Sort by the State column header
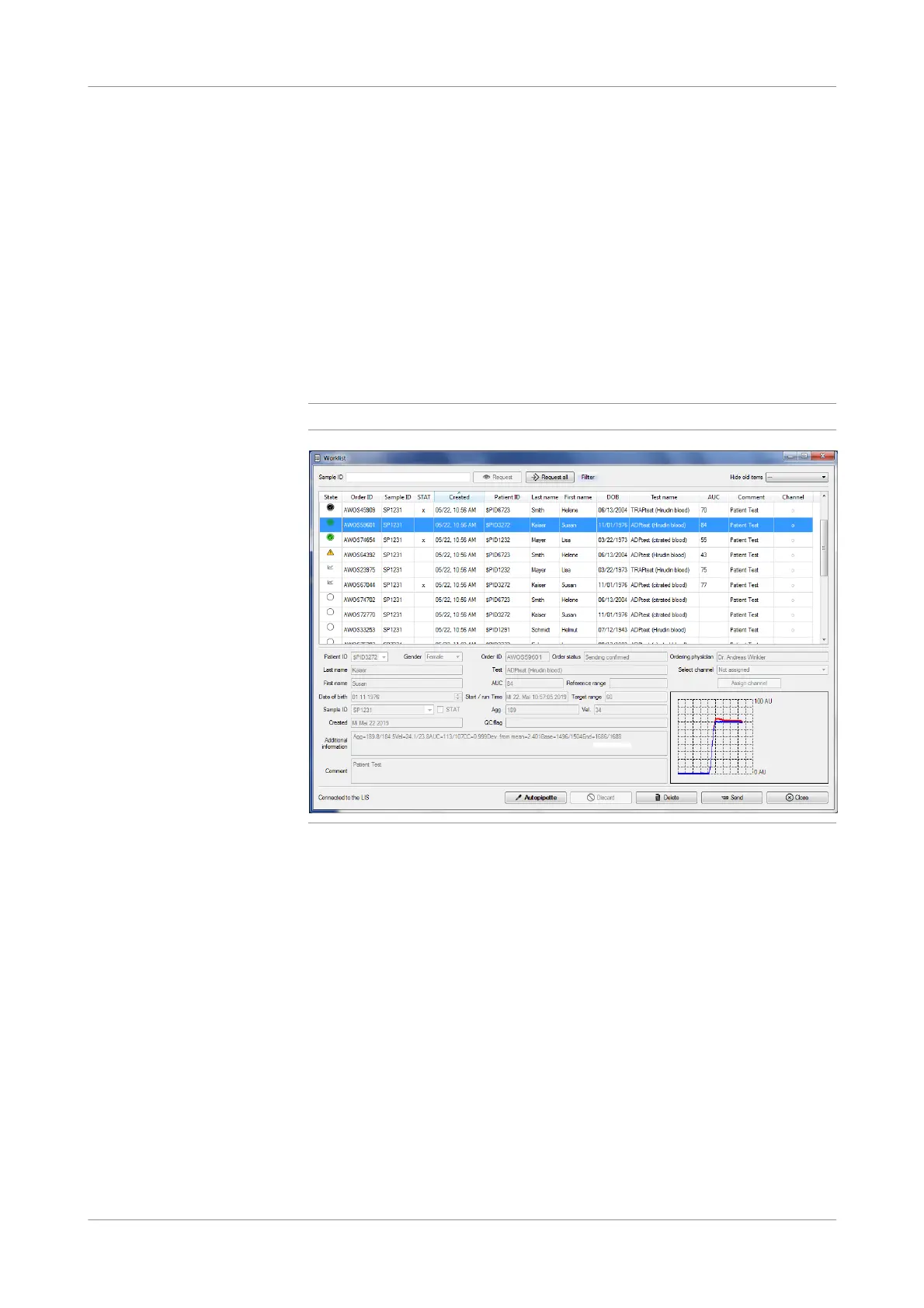The image size is (924, 1308). [x=331, y=497]
